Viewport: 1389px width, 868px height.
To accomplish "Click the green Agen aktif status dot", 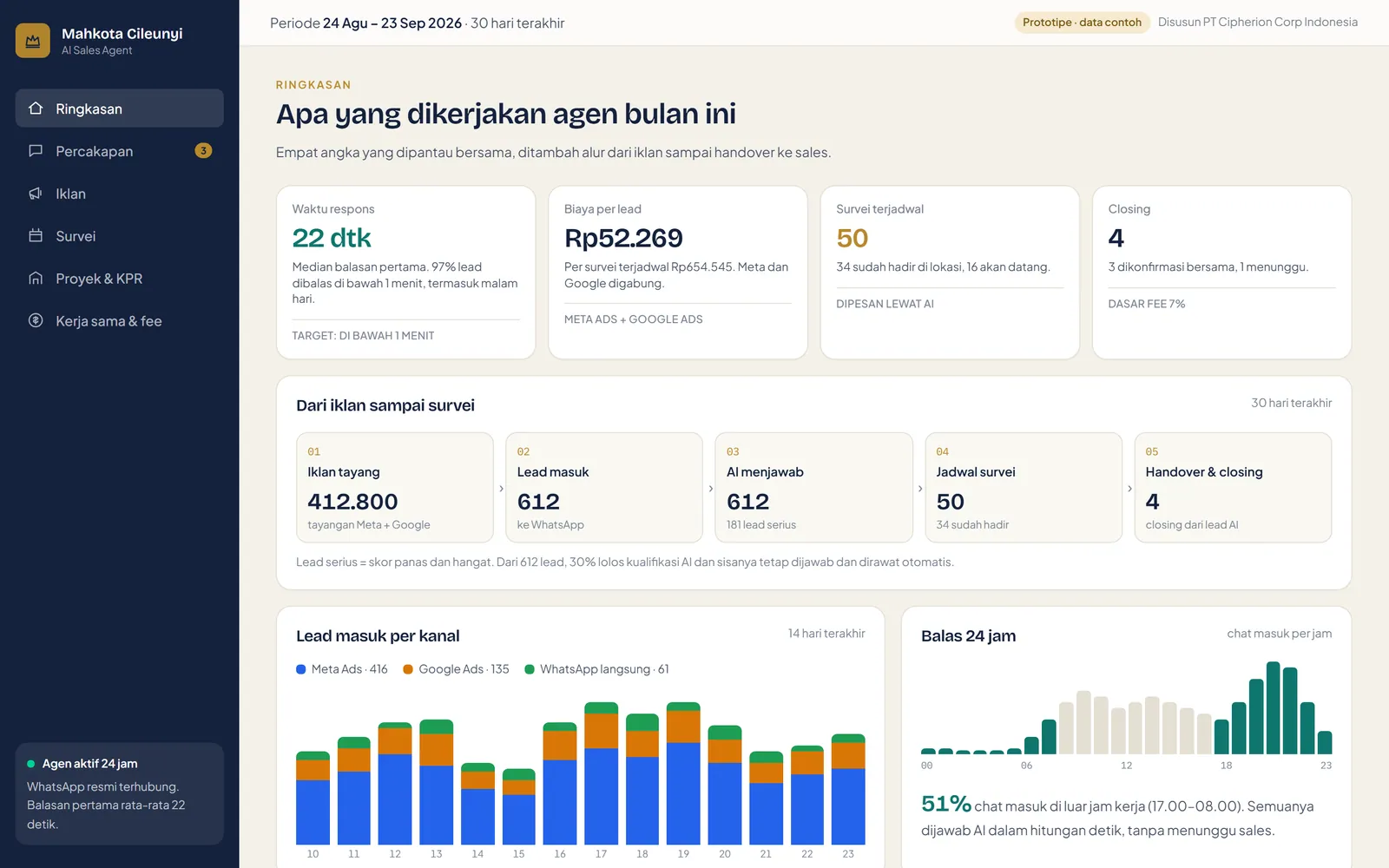I will coord(31,764).
